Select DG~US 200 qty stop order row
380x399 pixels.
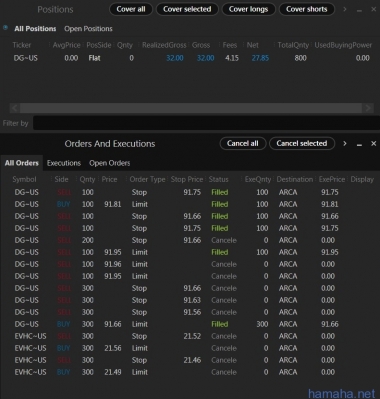[x=190, y=240]
